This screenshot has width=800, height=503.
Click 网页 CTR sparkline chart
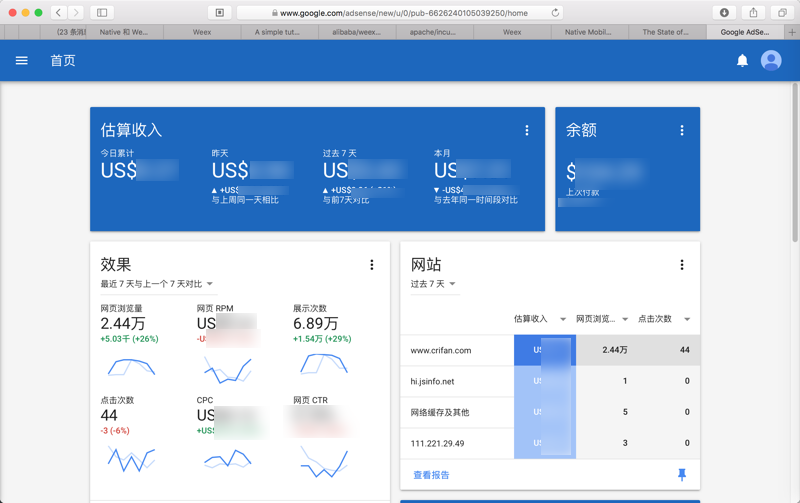324,462
